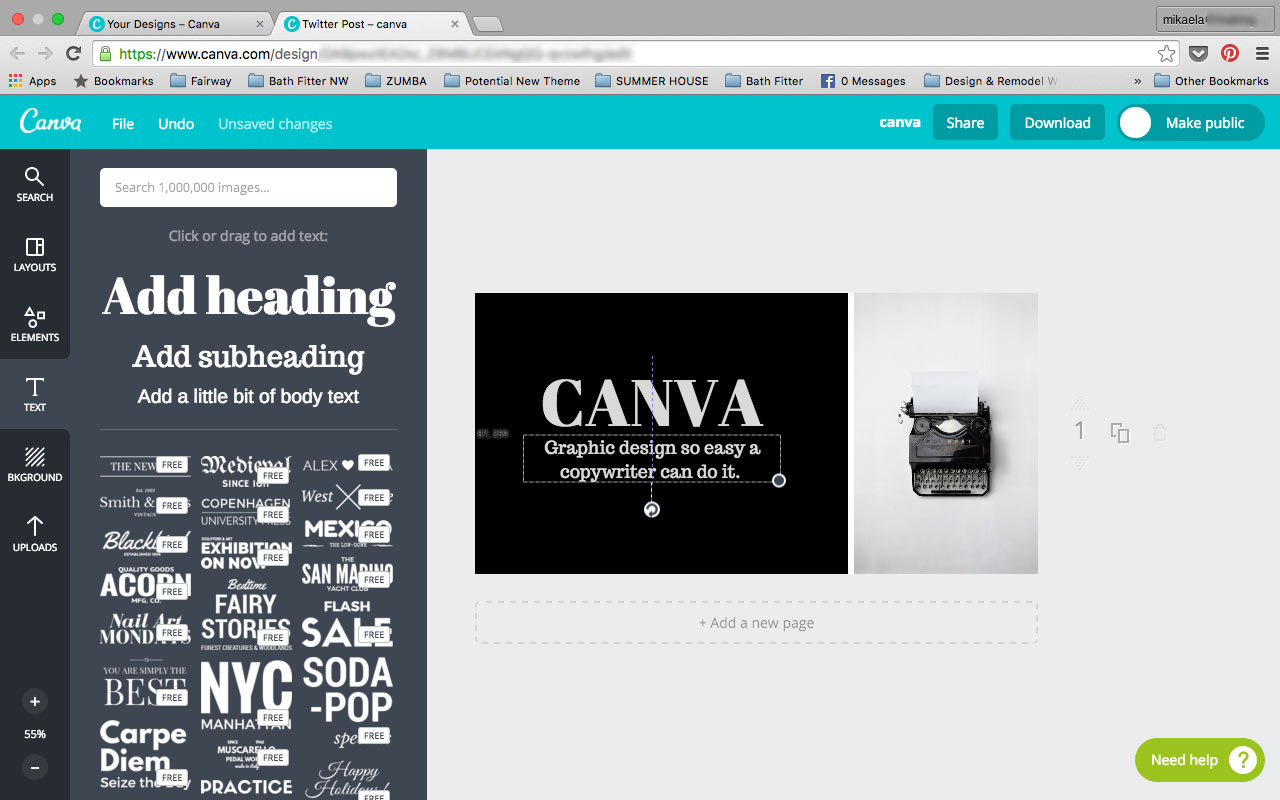The height and width of the screenshot is (800, 1280).
Task: Bookmark page with star icon
Action: coord(1166,54)
